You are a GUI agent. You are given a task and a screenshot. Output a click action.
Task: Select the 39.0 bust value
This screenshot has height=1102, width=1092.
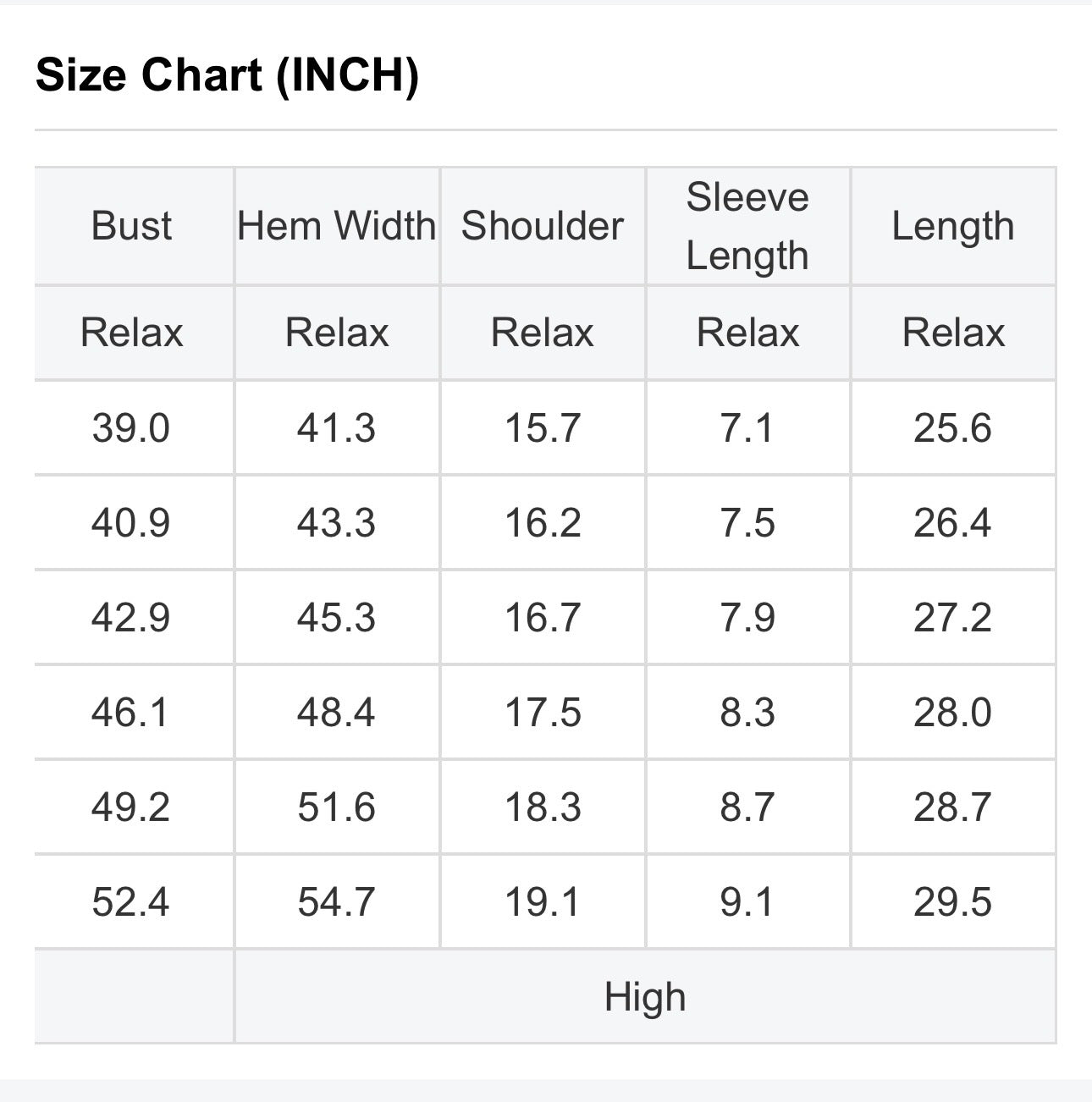[131, 428]
